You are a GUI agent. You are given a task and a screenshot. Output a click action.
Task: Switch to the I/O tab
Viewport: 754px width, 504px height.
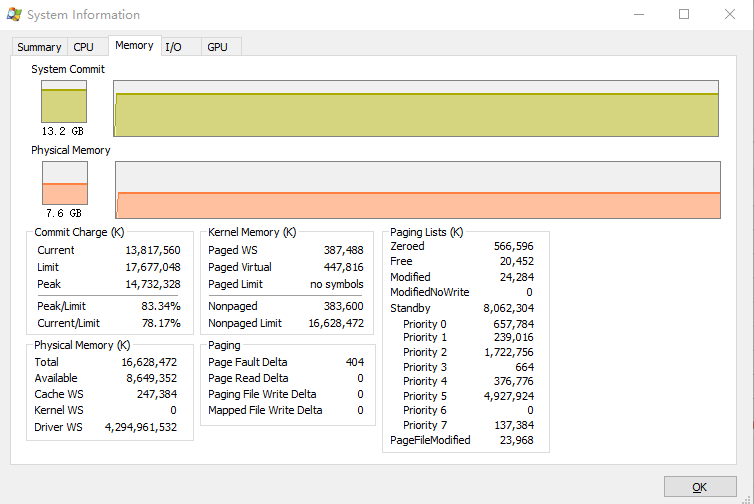pos(174,47)
